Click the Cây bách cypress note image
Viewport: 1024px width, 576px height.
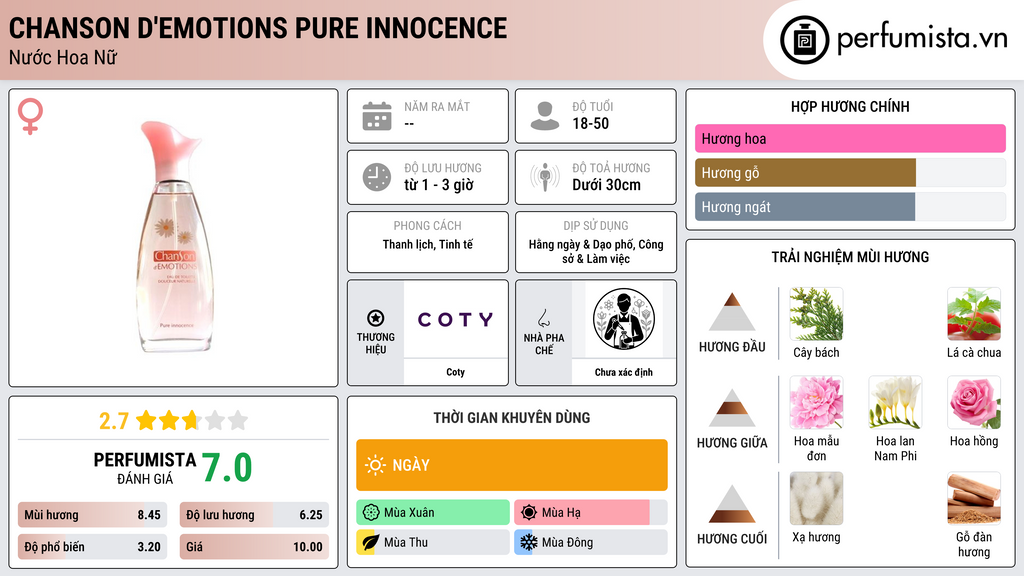[816, 314]
